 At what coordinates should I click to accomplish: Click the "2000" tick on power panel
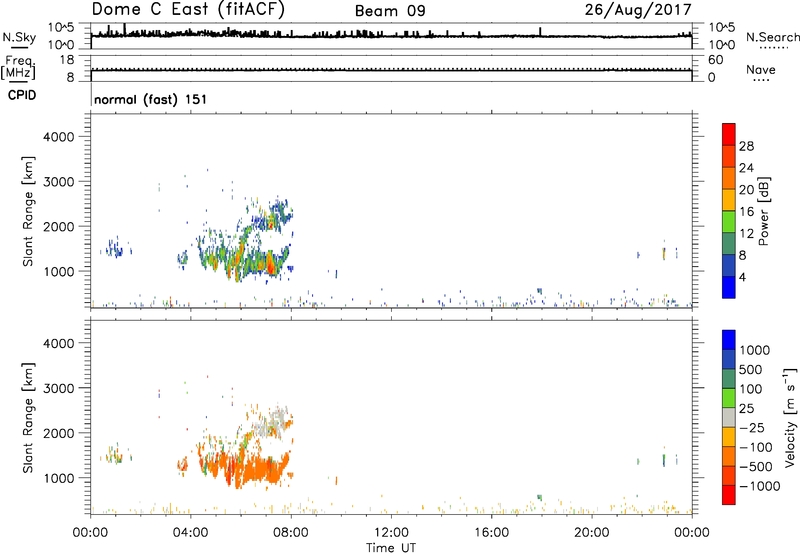(58, 226)
